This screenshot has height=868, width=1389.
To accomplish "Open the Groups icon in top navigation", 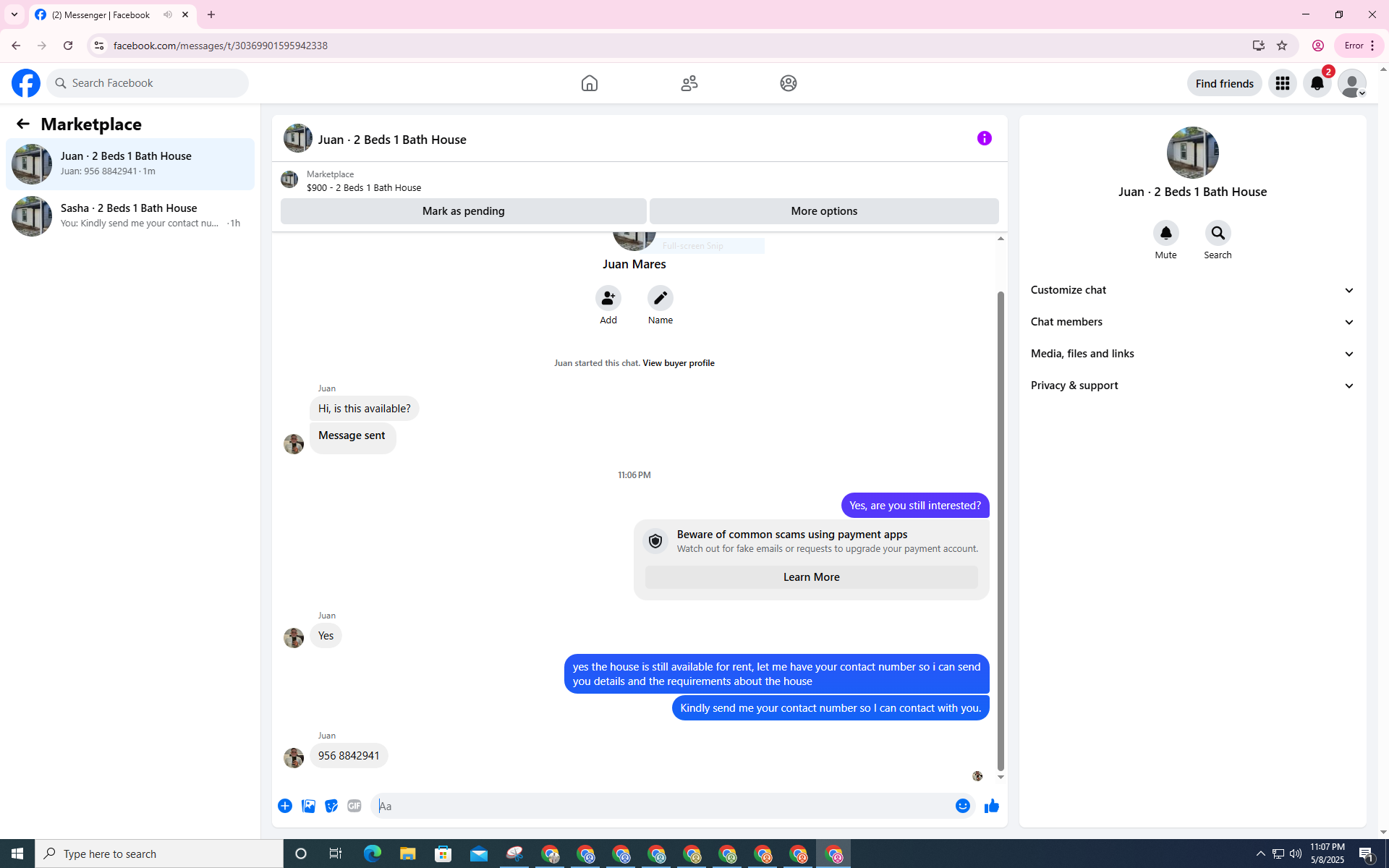I will (789, 83).
